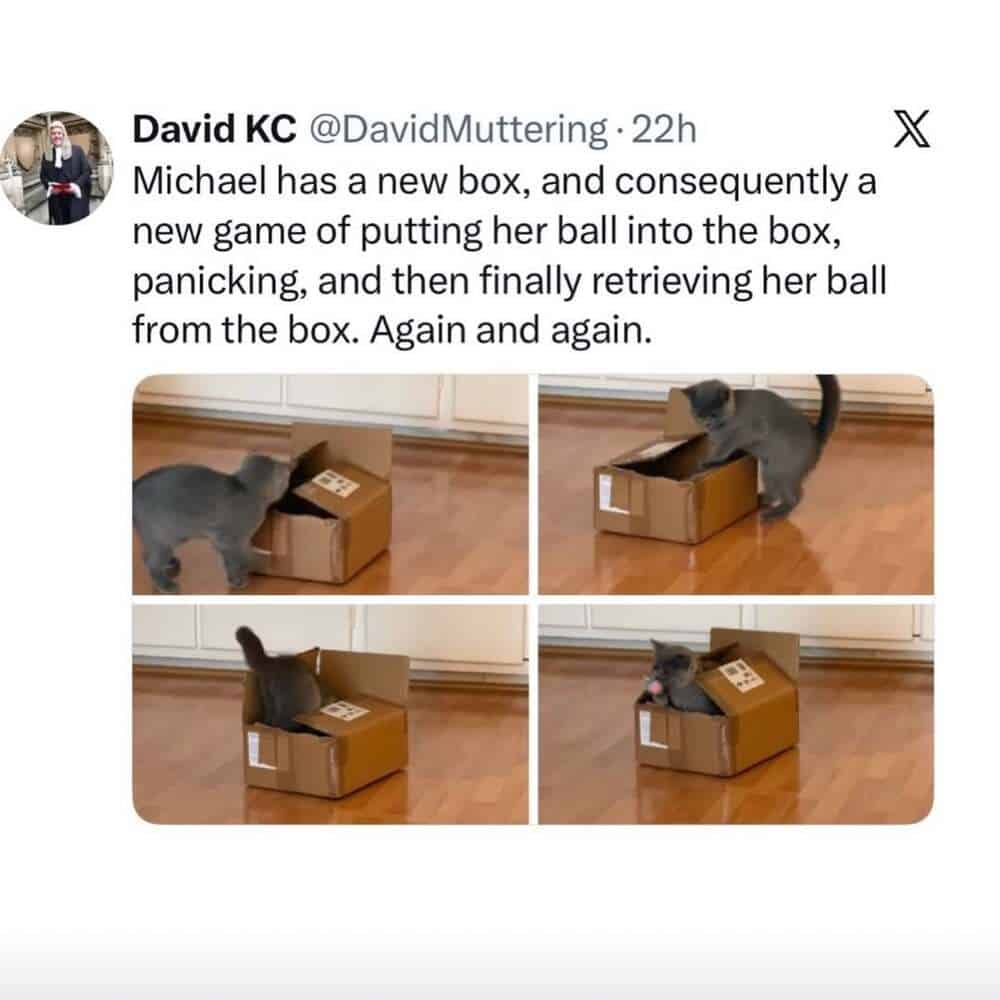This screenshot has width=1000, height=1000.
Task: Click the cat's raised tail in the top-right photo
Action: [x=827, y=406]
